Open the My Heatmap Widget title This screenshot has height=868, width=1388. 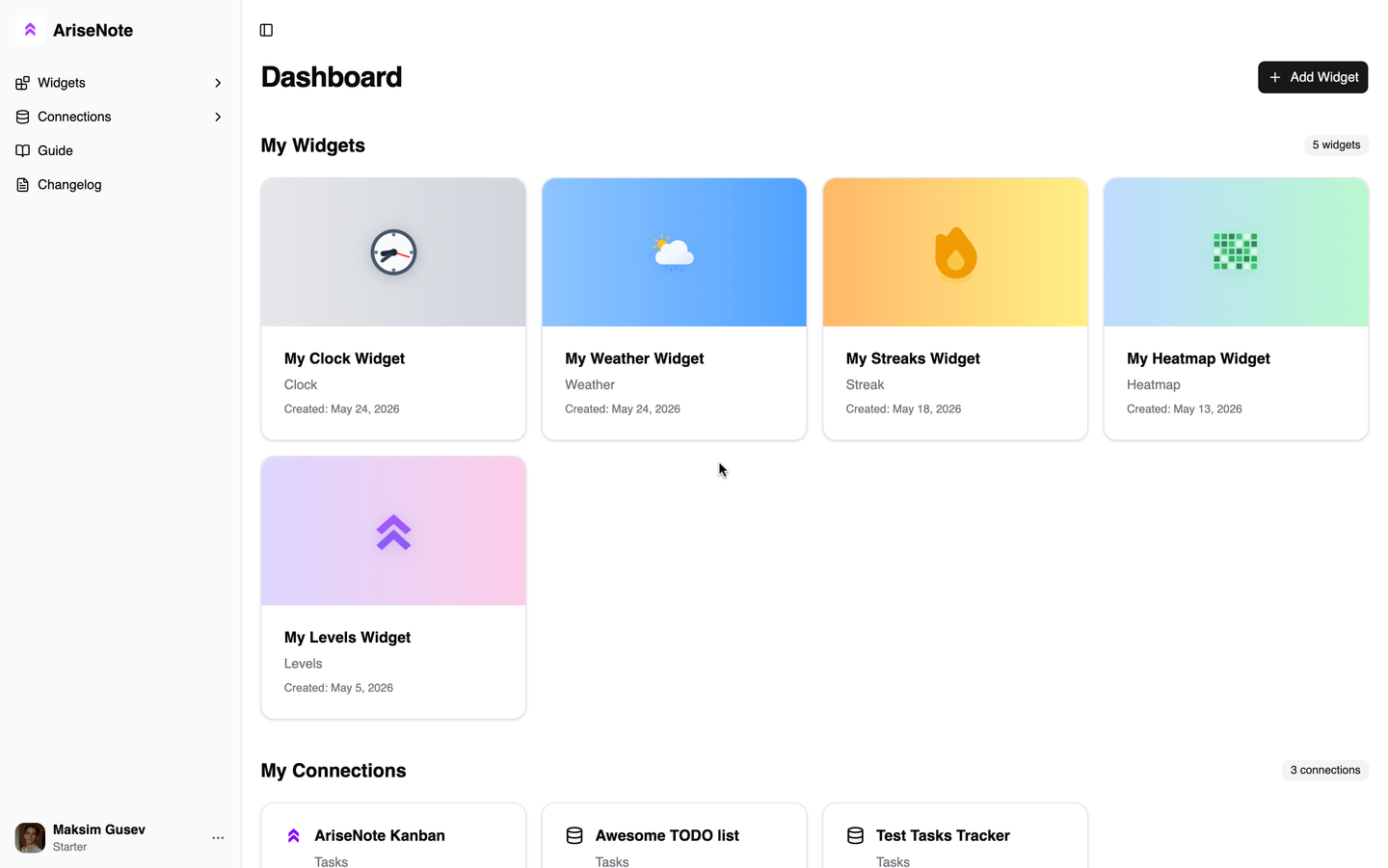tap(1198, 358)
